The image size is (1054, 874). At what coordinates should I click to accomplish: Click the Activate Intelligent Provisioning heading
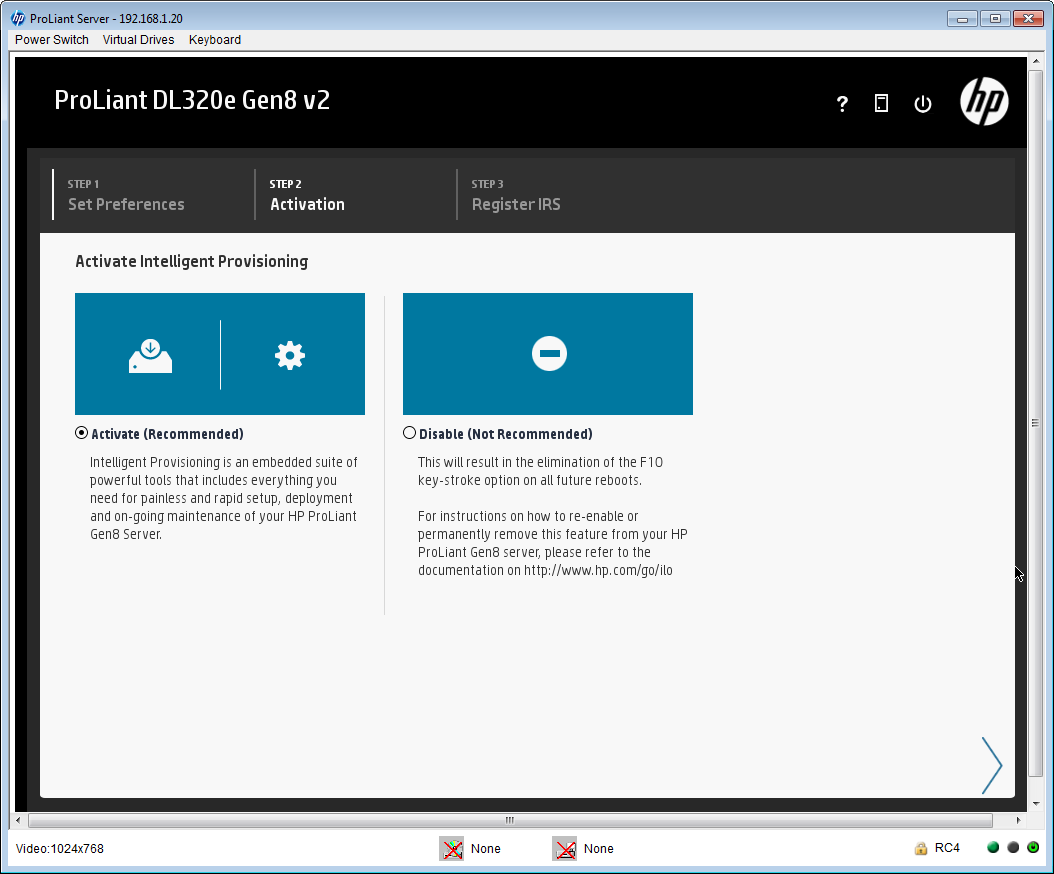click(192, 262)
